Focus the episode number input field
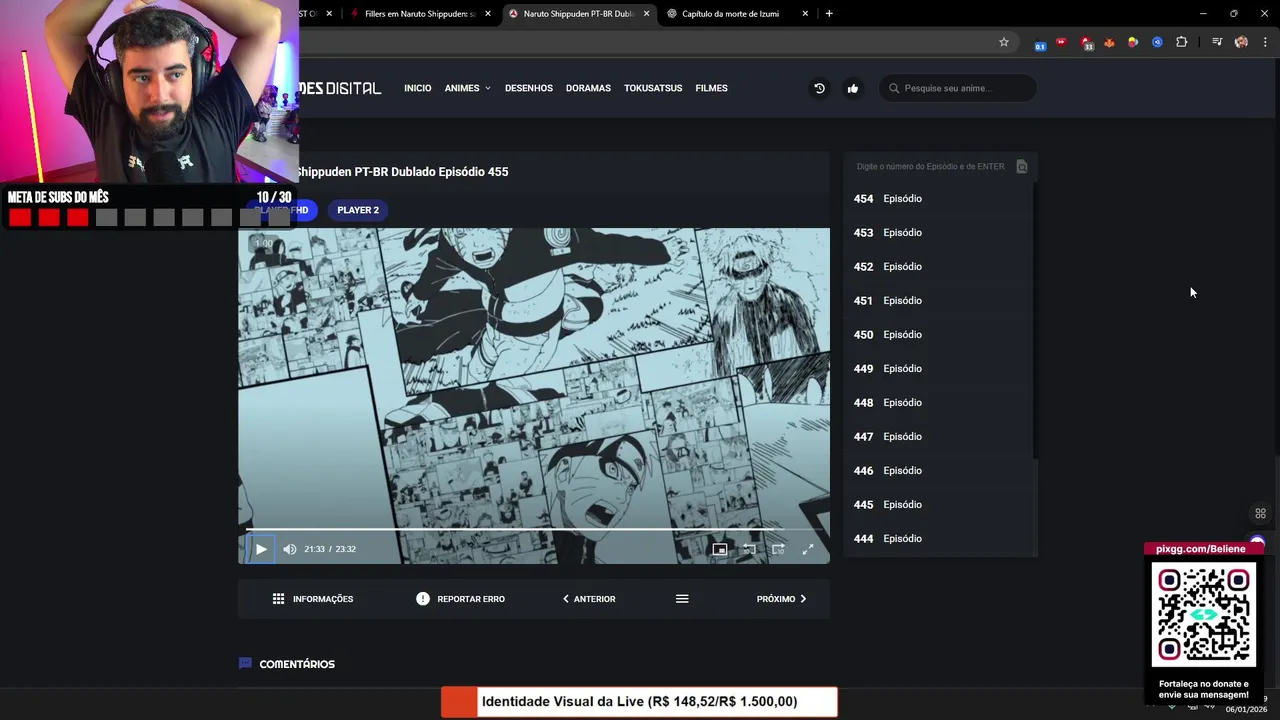The width and height of the screenshot is (1280, 720). click(x=930, y=167)
